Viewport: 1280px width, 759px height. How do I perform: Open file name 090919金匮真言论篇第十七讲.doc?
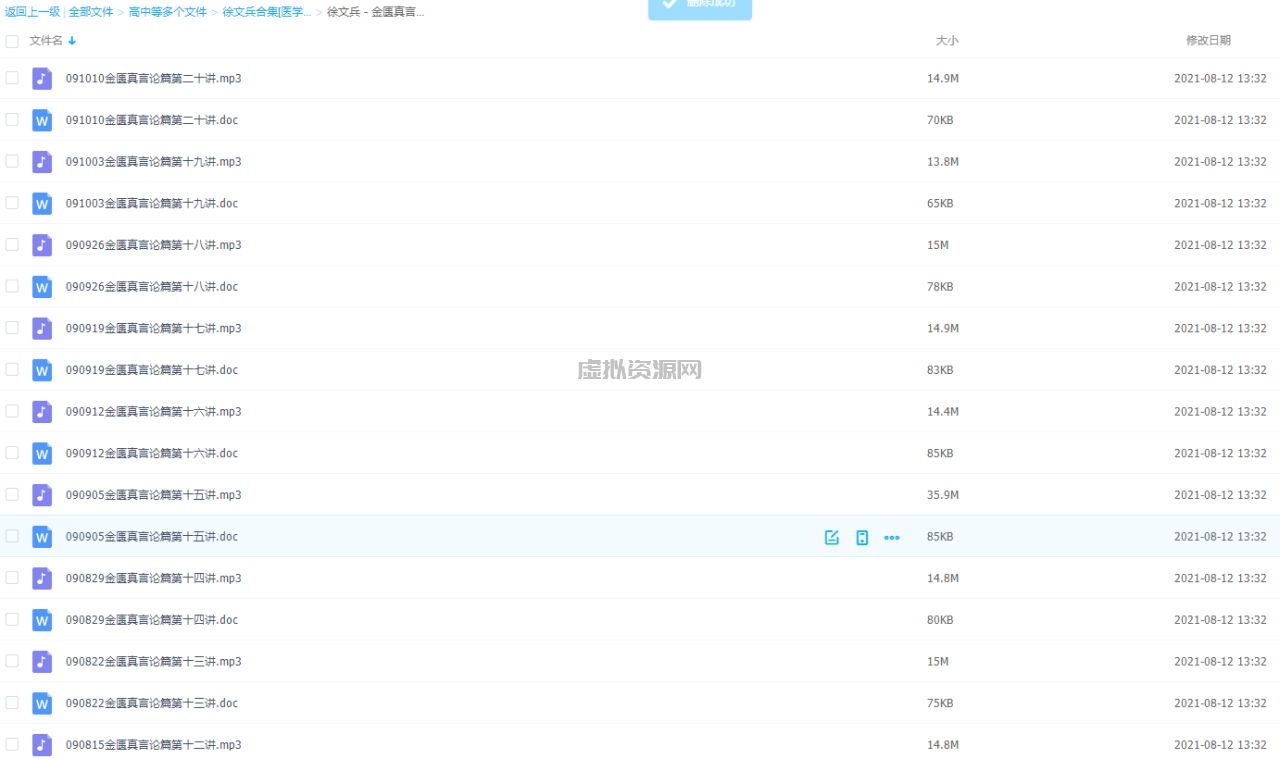(152, 370)
